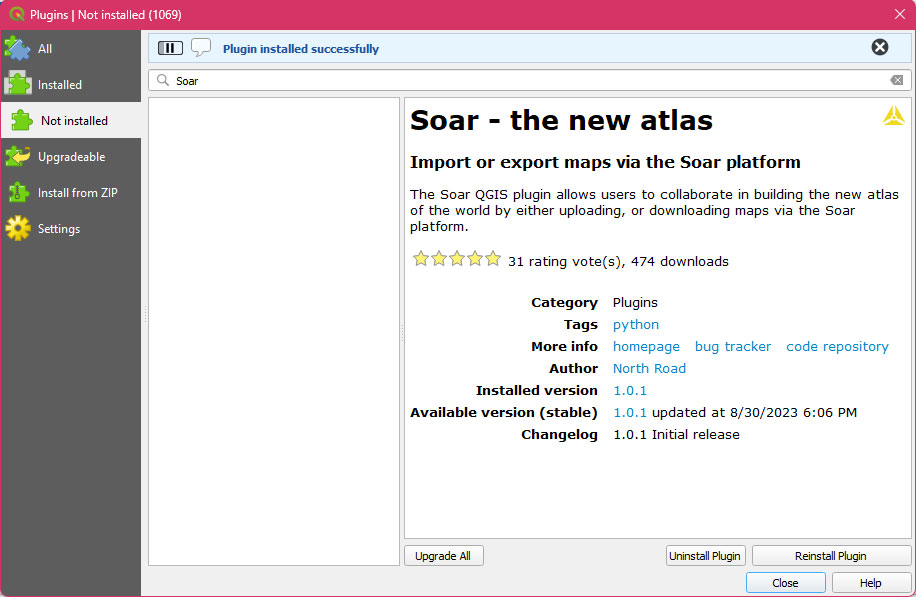Viewport: 916px width, 597px height.
Task: Click installed version 1.0.1 link
Action: (x=630, y=391)
